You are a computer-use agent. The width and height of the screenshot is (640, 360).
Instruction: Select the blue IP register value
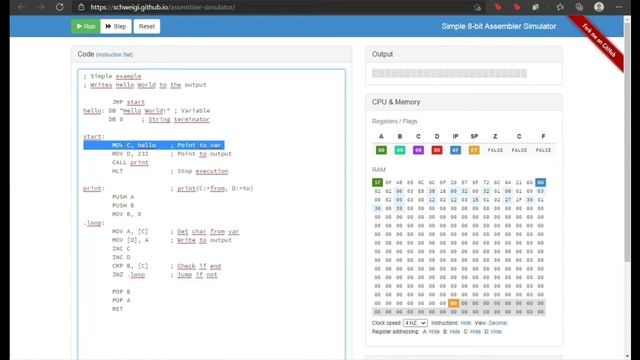(x=456, y=150)
